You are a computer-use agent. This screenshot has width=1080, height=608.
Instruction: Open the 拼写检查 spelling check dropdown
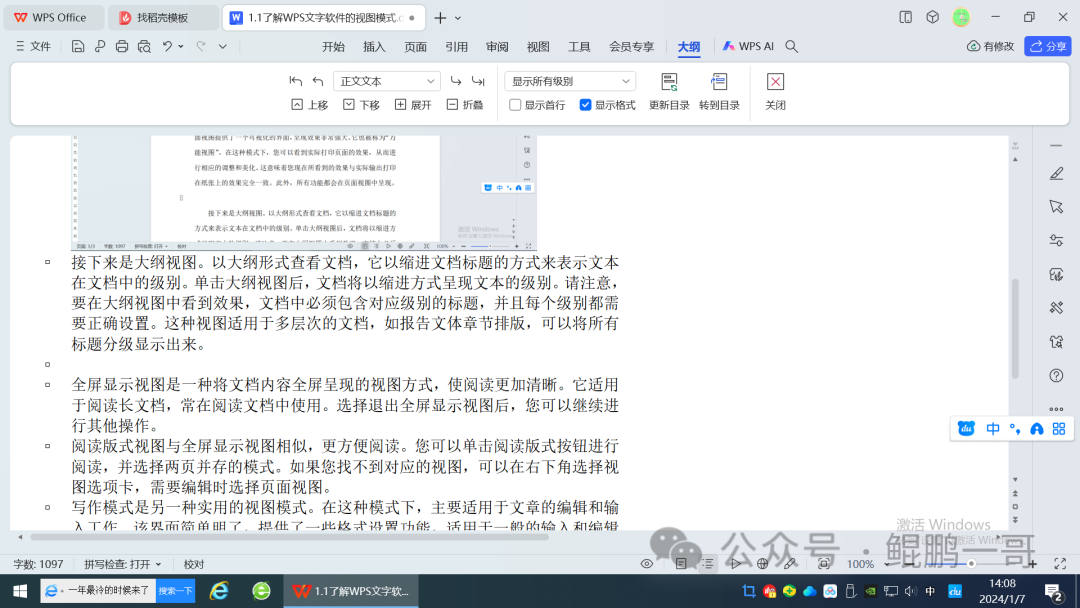coord(123,564)
